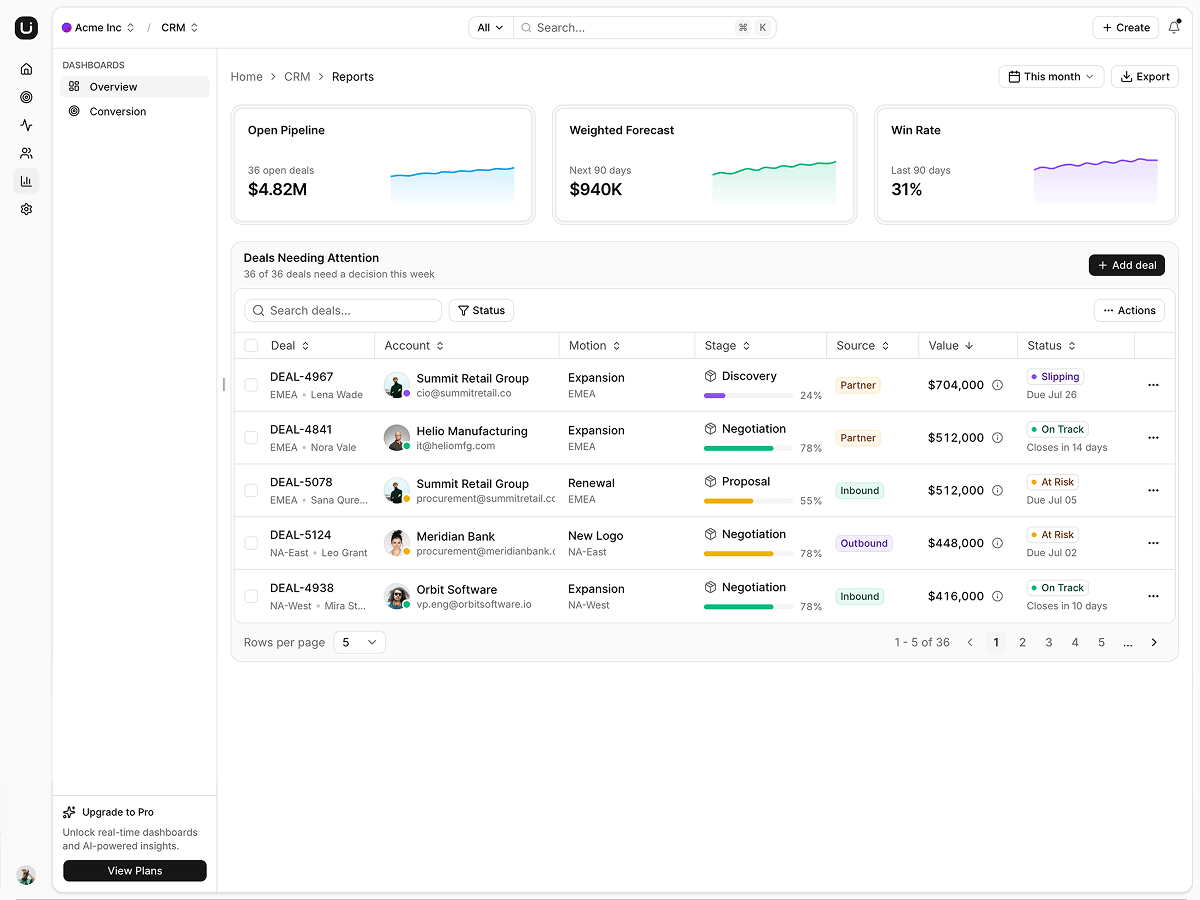This screenshot has height=900, width=1200.
Task: Toggle the select-all header checkbox
Action: [251, 346]
